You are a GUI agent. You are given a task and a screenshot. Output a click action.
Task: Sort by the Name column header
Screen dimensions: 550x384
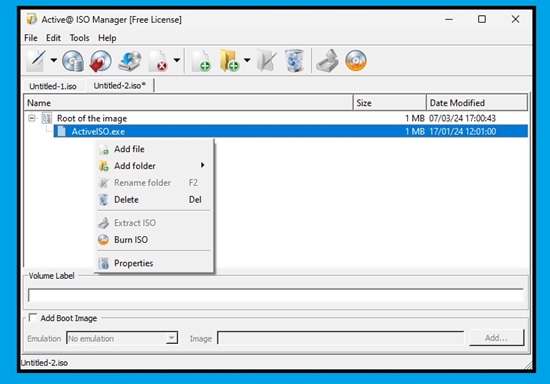tap(188, 103)
